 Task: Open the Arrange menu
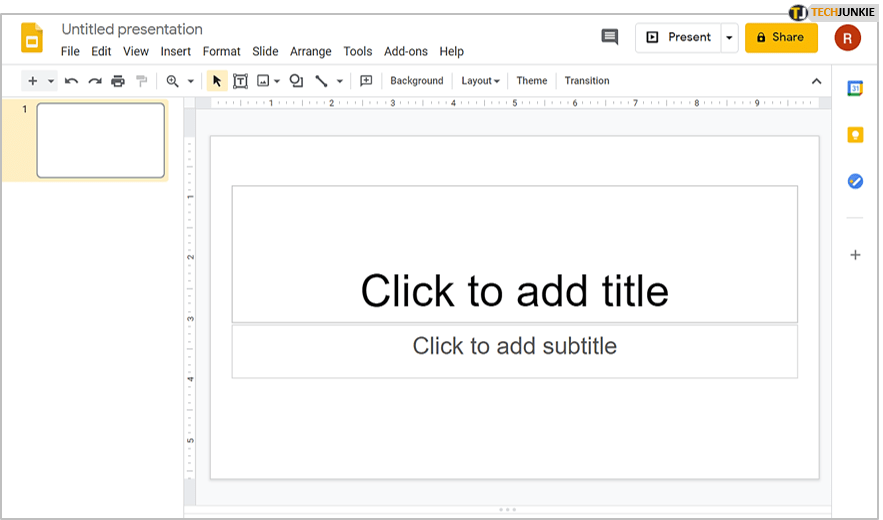pos(310,51)
